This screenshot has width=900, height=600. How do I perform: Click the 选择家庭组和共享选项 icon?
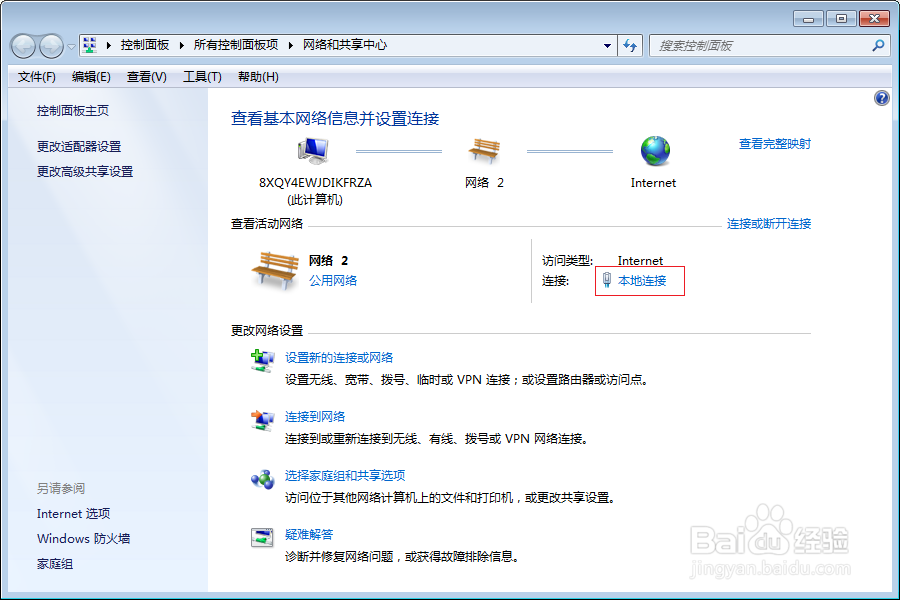tap(263, 478)
